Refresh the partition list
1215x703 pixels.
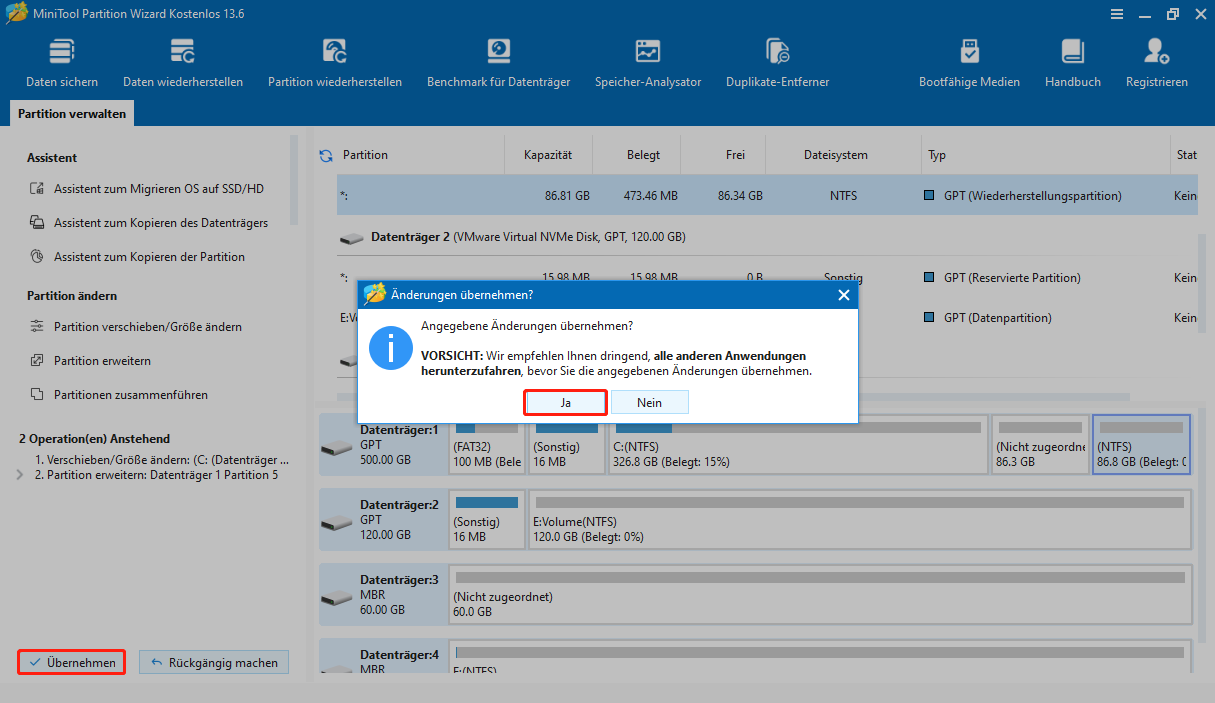[x=326, y=156]
